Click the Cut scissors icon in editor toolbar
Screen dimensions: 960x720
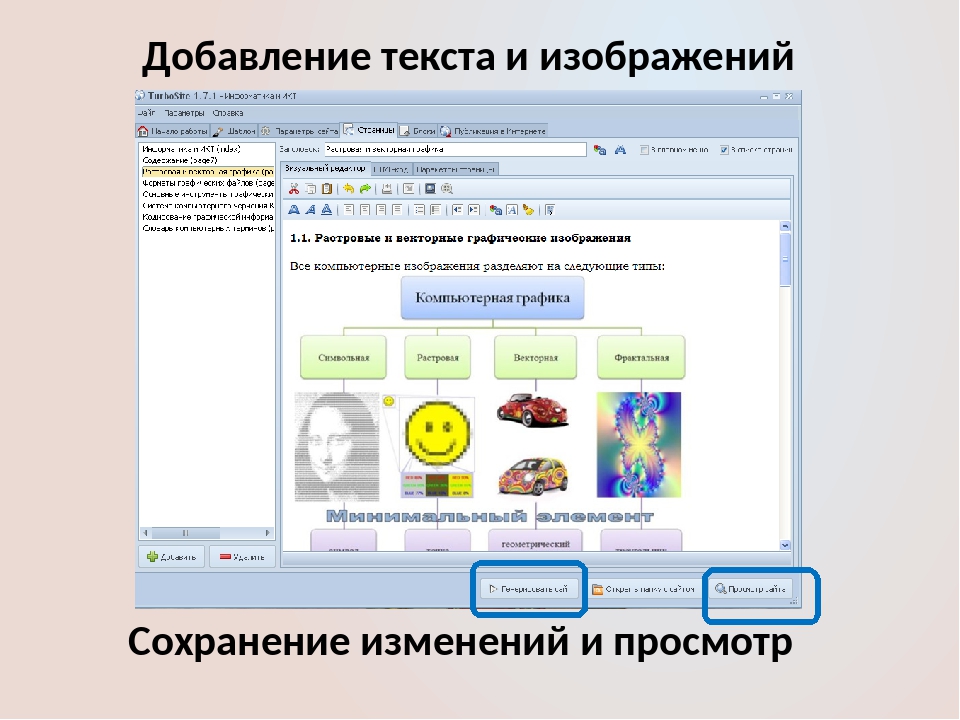click(294, 188)
